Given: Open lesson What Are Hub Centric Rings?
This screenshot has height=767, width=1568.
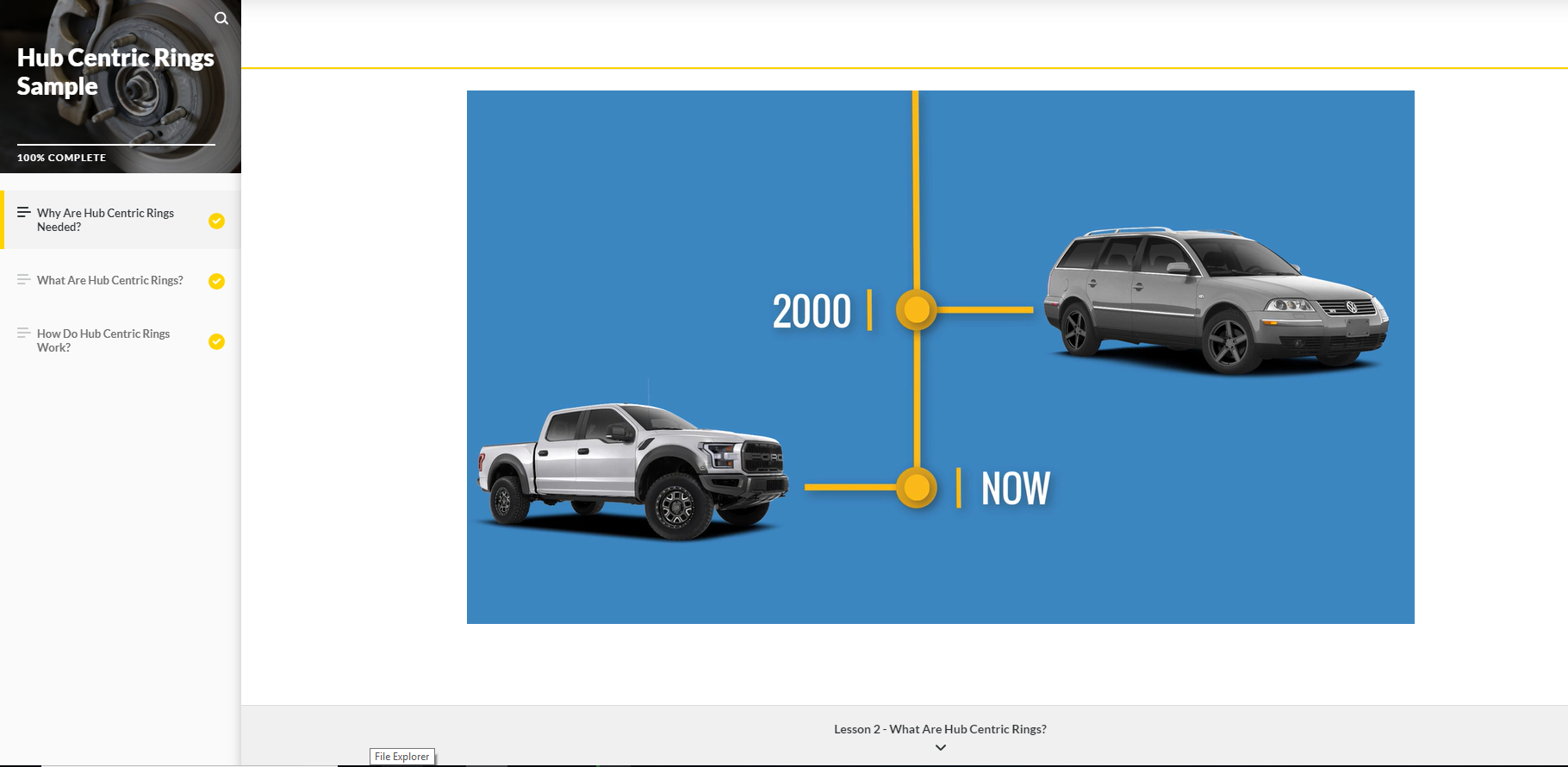Looking at the screenshot, I should click(x=121, y=280).
